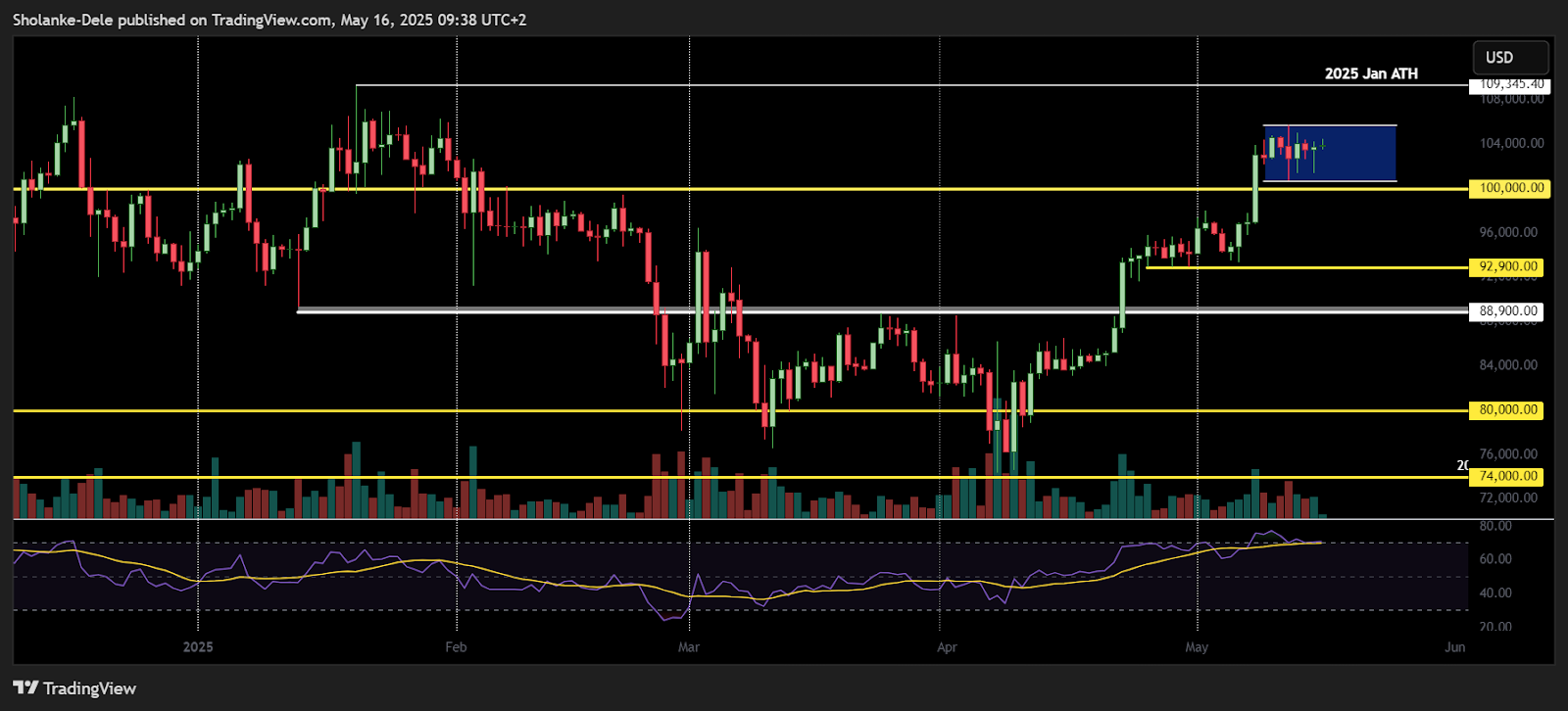Viewport: 1568px width, 711px height.
Task: Select the yellow 100,000.00 price label
Action: point(1509,188)
